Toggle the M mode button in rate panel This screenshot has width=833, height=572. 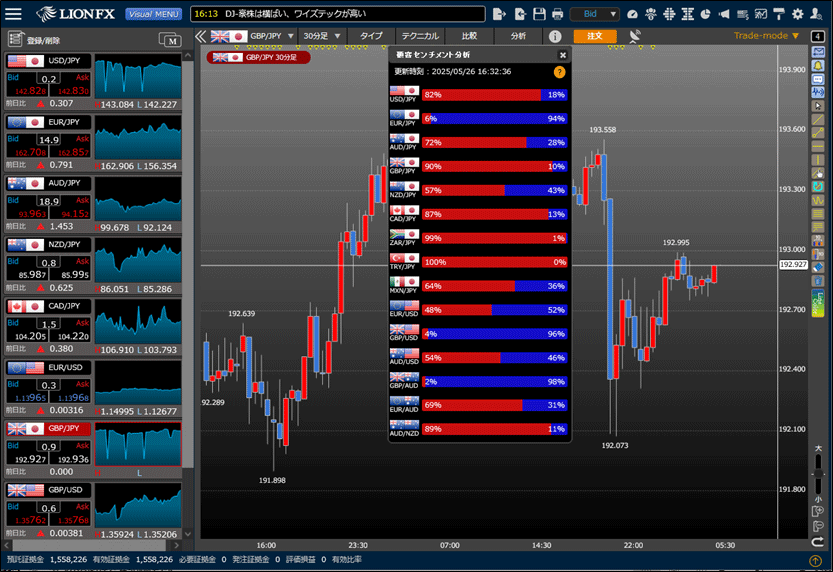(170, 40)
